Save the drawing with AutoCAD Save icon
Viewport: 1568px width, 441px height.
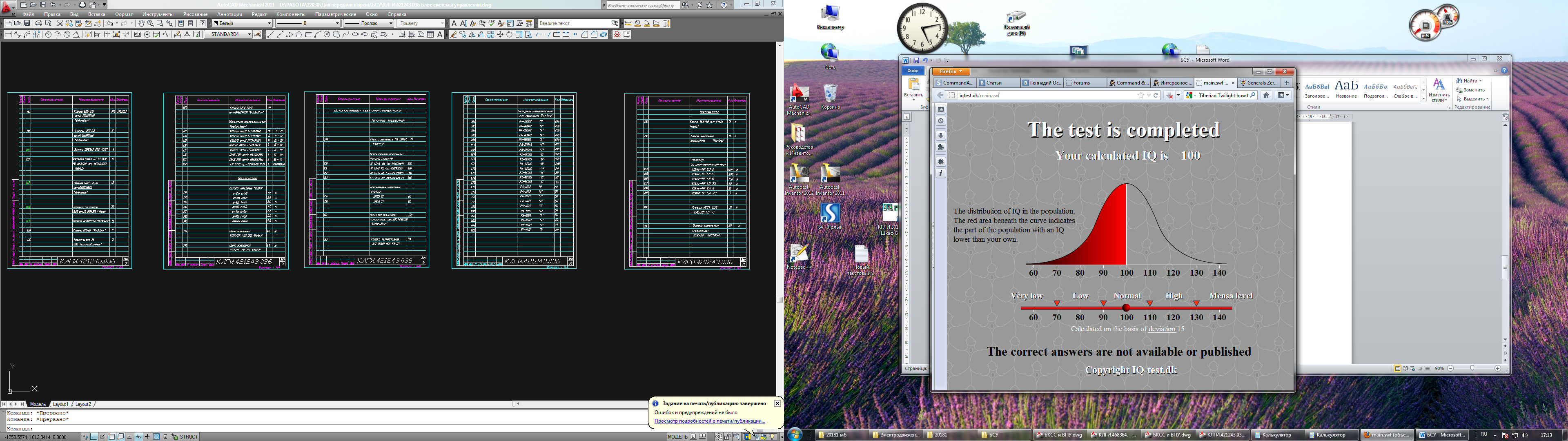pyautogui.click(x=27, y=23)
